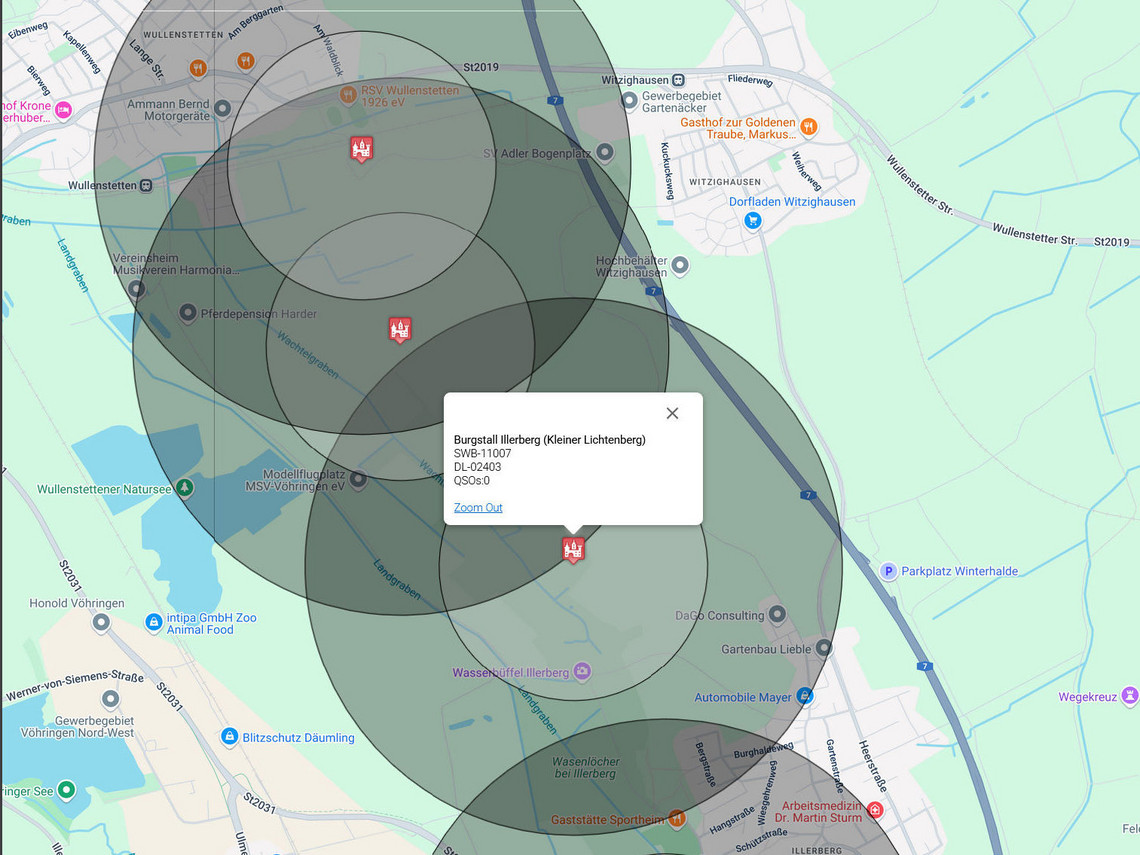Select the Wegekreuz attraction icon

pyautogui.click(x=1130, y=696)
